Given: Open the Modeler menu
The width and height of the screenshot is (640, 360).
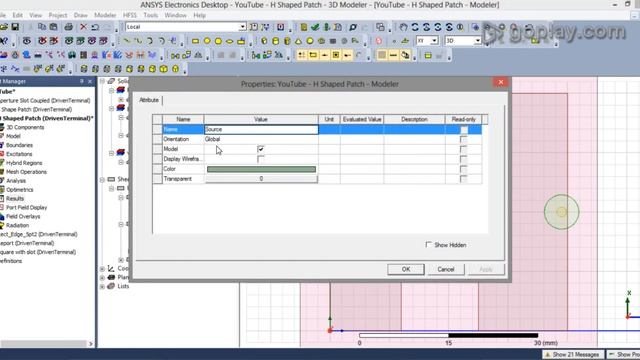Looking at the screenshot, I should click(105, 15).
